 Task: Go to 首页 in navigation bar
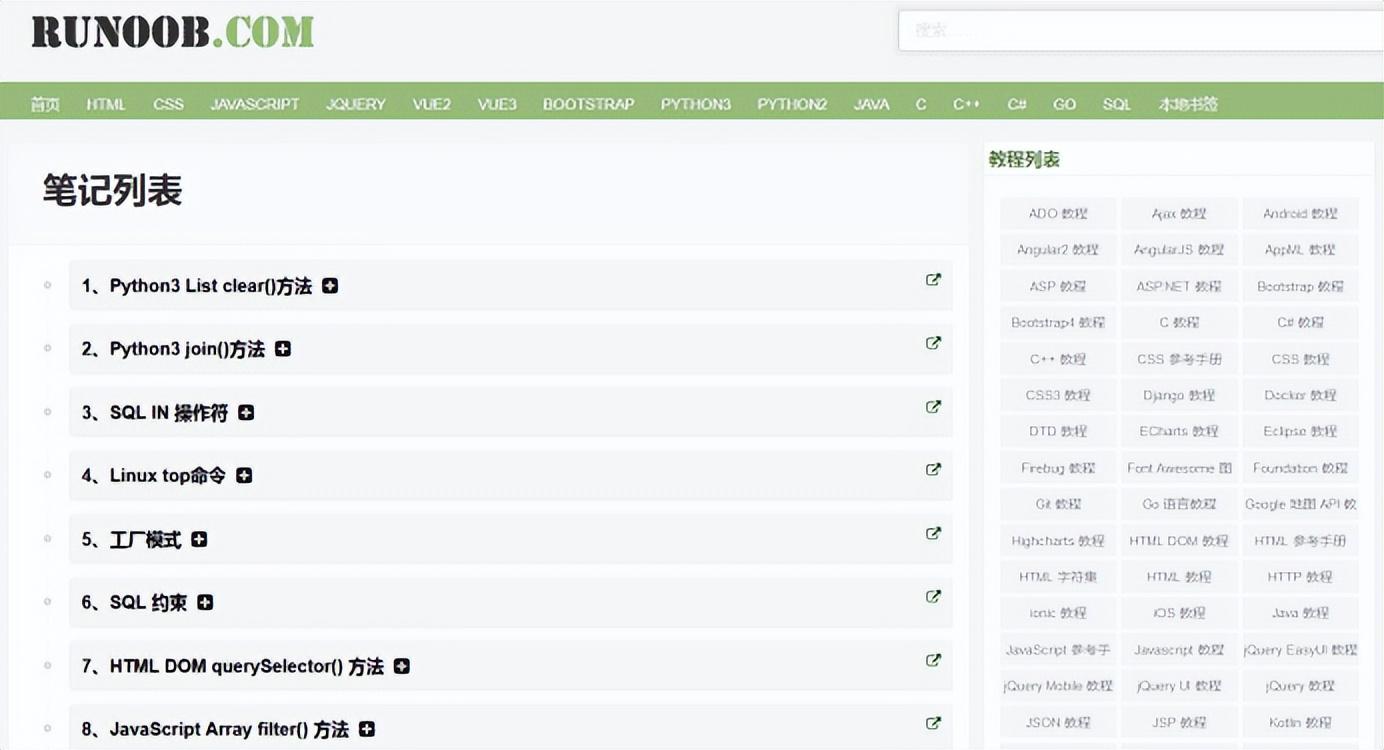point(45,104)
